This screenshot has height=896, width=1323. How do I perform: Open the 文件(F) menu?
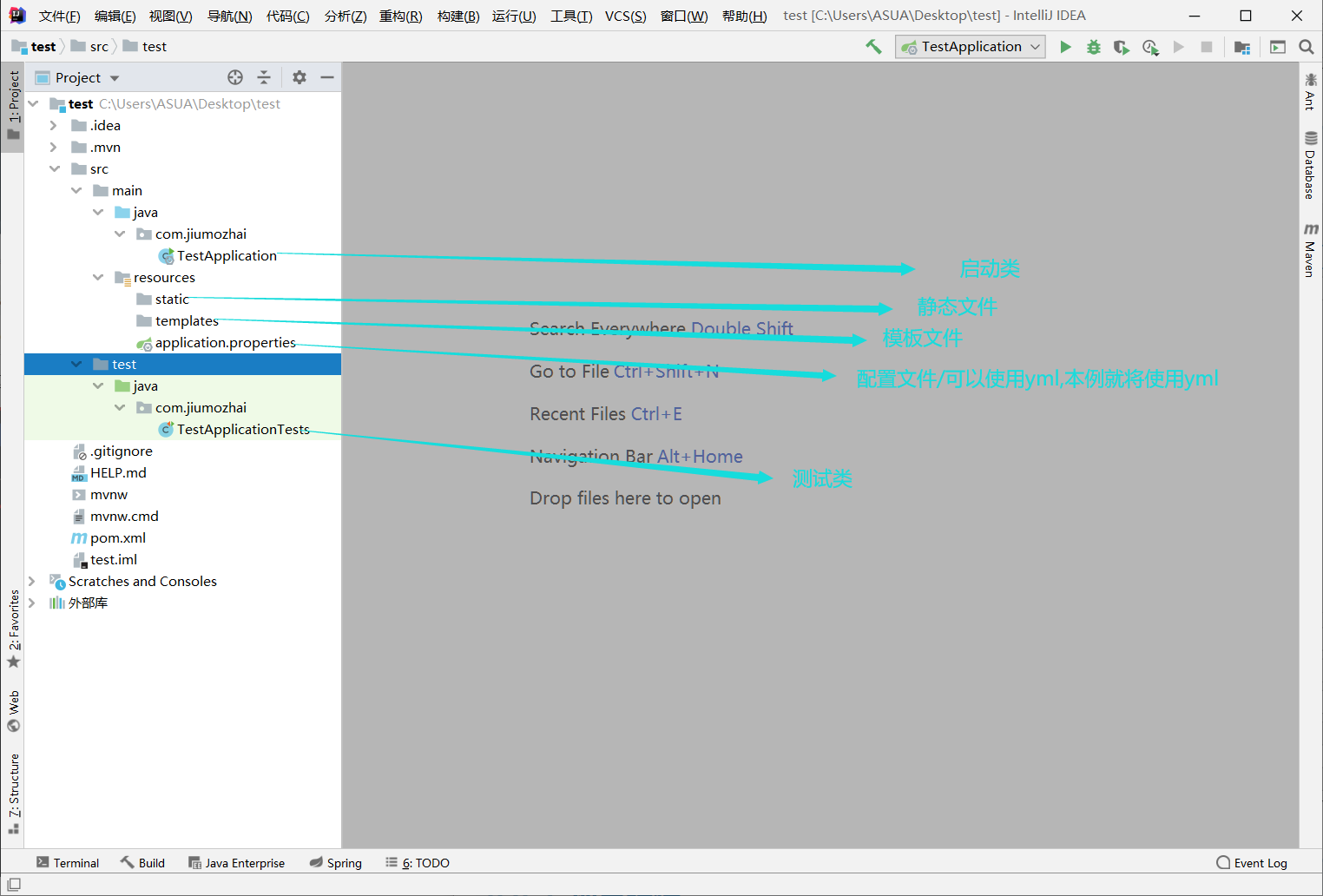pos(59,16)
